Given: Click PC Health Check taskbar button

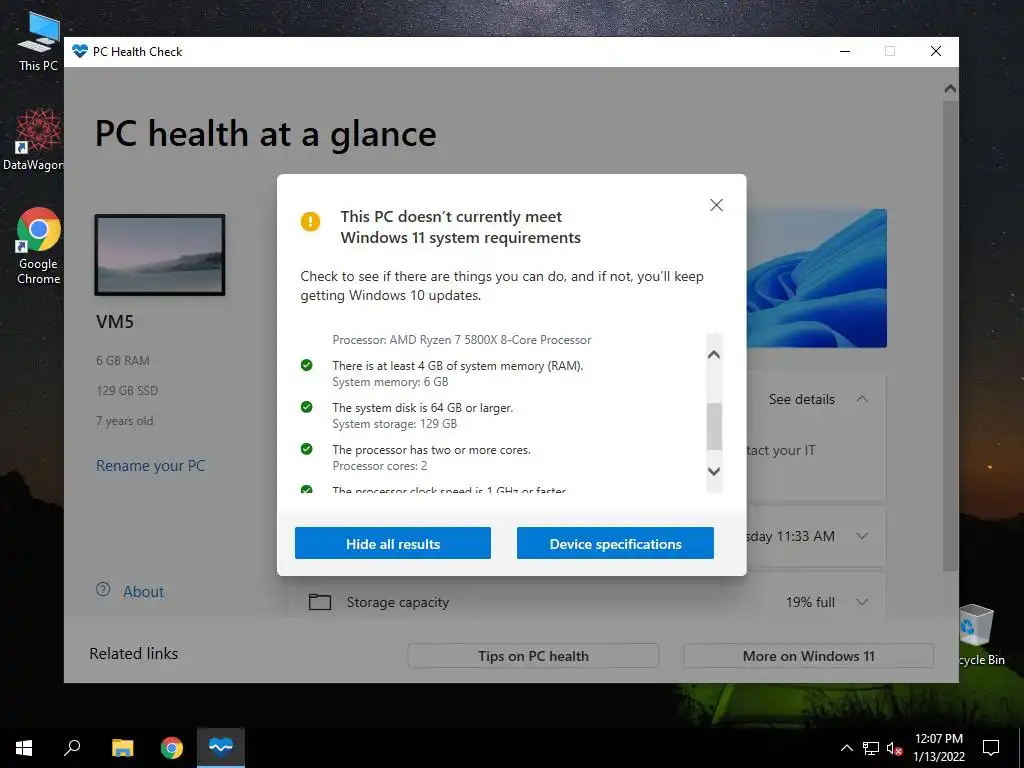Looking at the screenshot, I should (x=221, y=748).
